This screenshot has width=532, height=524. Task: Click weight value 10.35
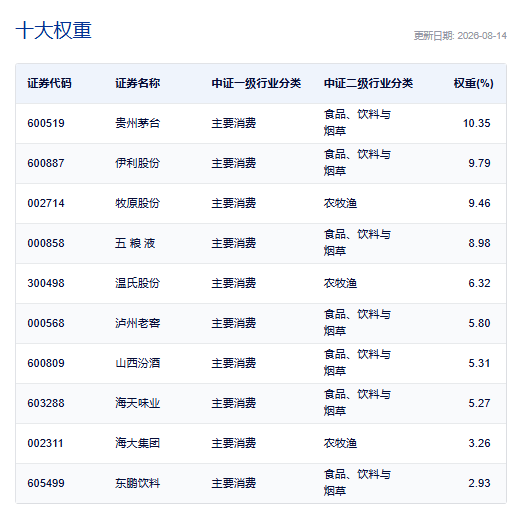[x=477, y=123]
